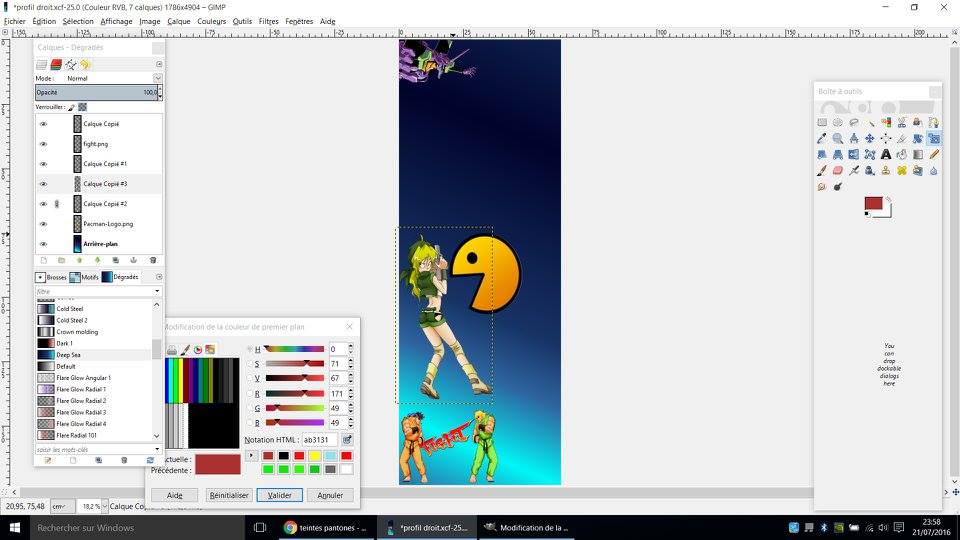
Task: Select the Pencil tool
Action: (934, 154)
